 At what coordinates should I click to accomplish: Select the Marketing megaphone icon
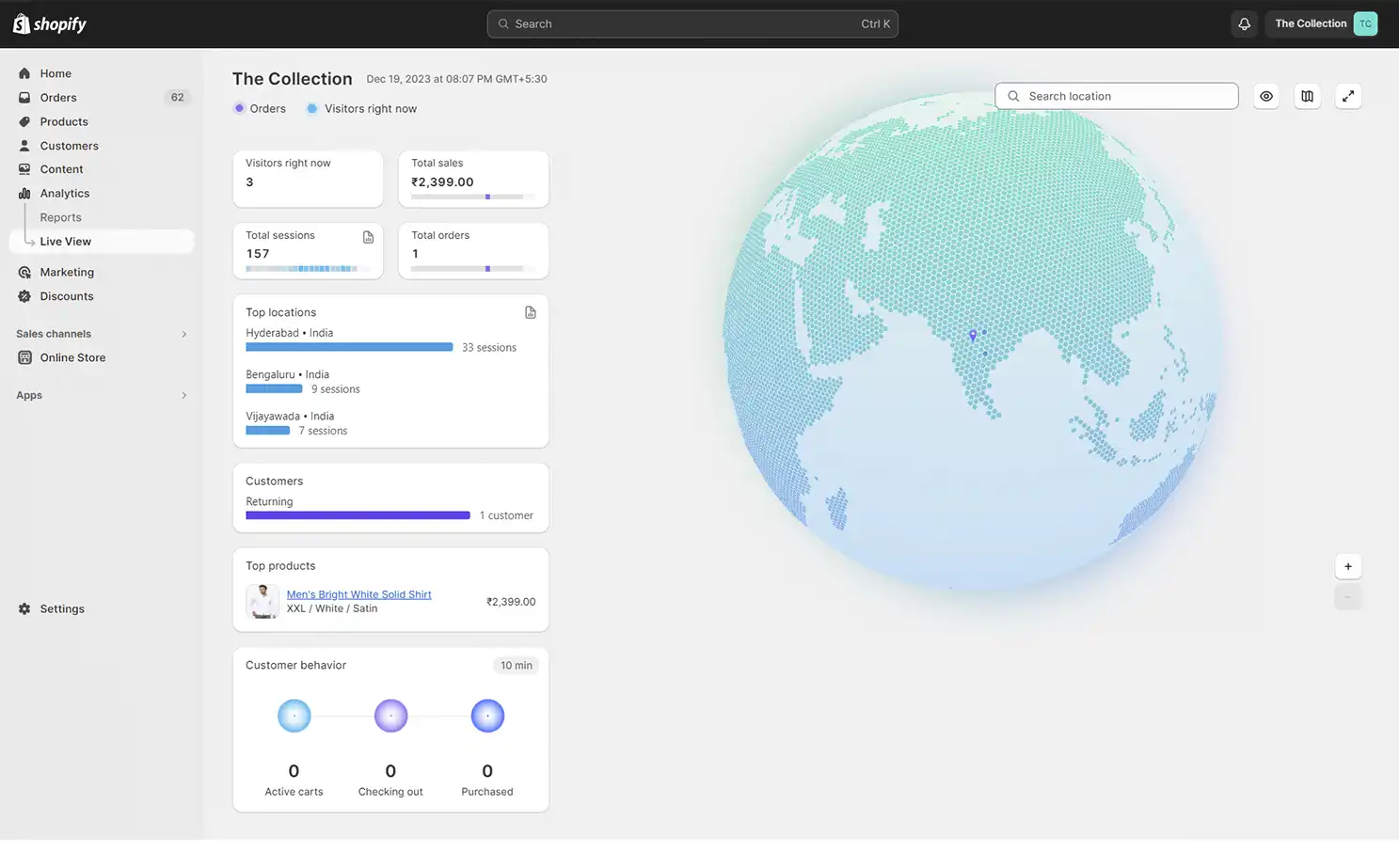24,272
